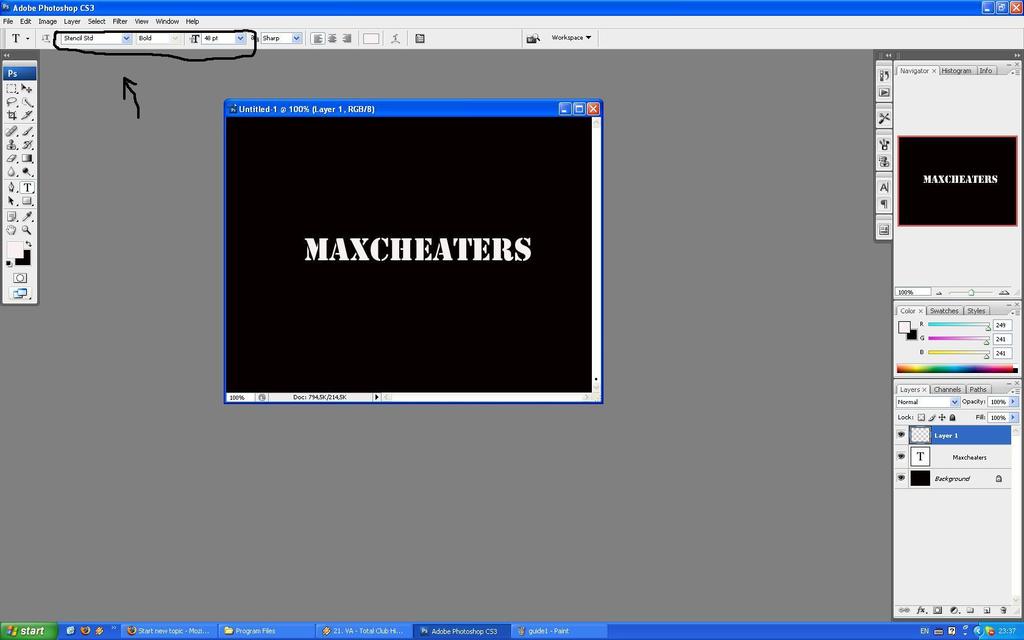Click the Create Warped Text icon

coord(395,38)
